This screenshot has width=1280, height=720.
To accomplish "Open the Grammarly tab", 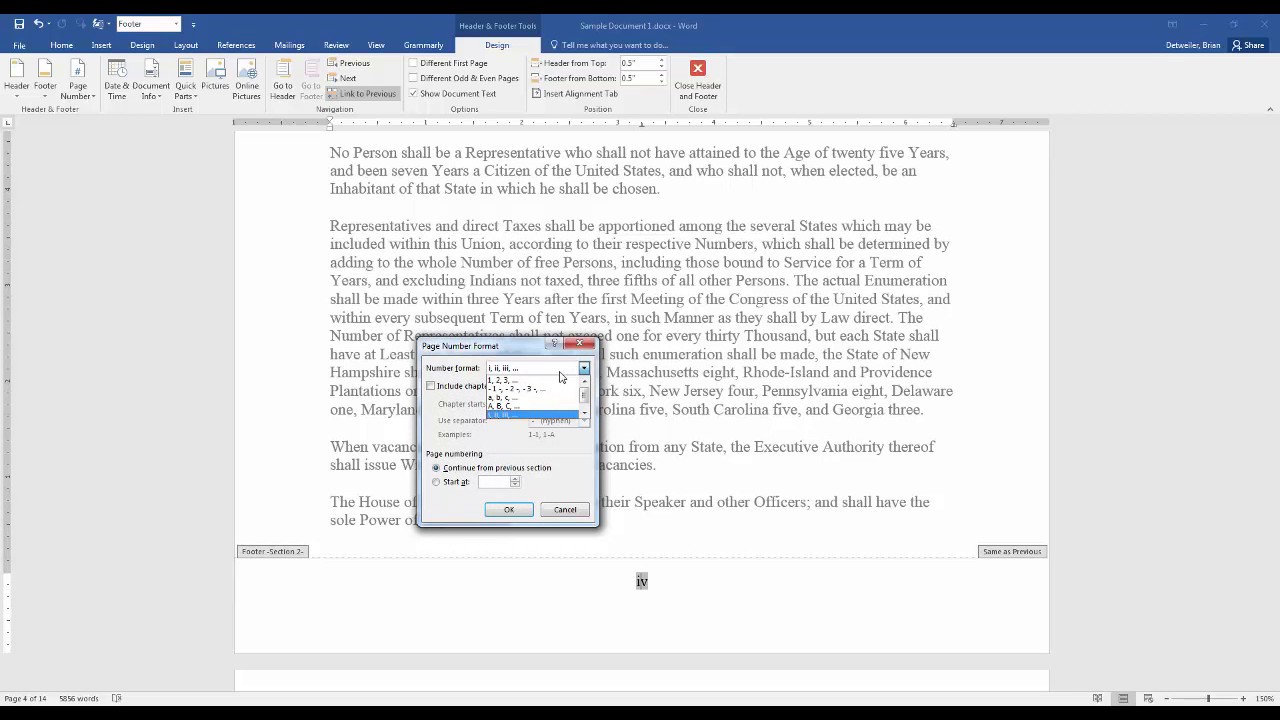I will pyautogui.click(x=423, y=45).
